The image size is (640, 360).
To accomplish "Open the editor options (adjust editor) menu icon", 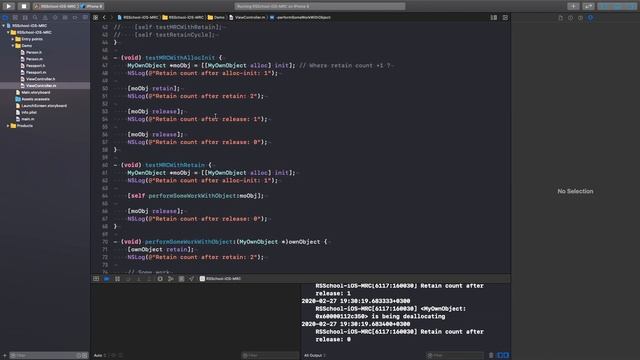I will [x=494, y=18].
